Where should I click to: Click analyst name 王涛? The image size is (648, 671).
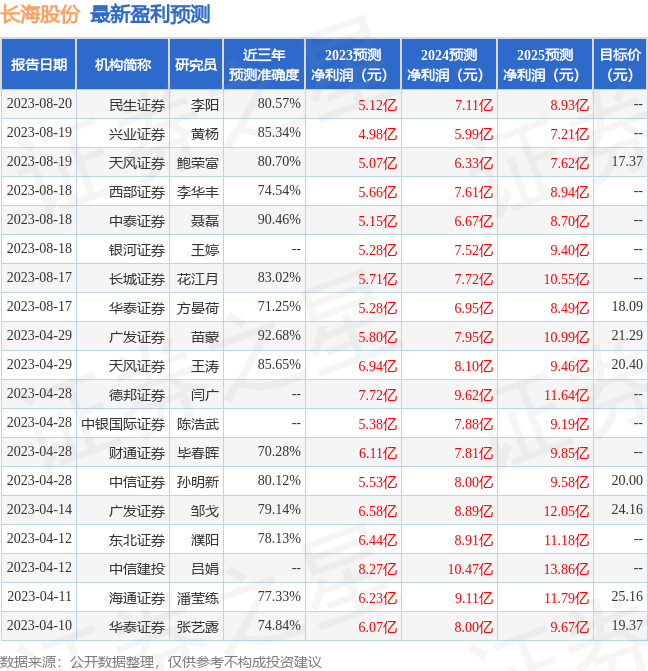tap(205, 366)
